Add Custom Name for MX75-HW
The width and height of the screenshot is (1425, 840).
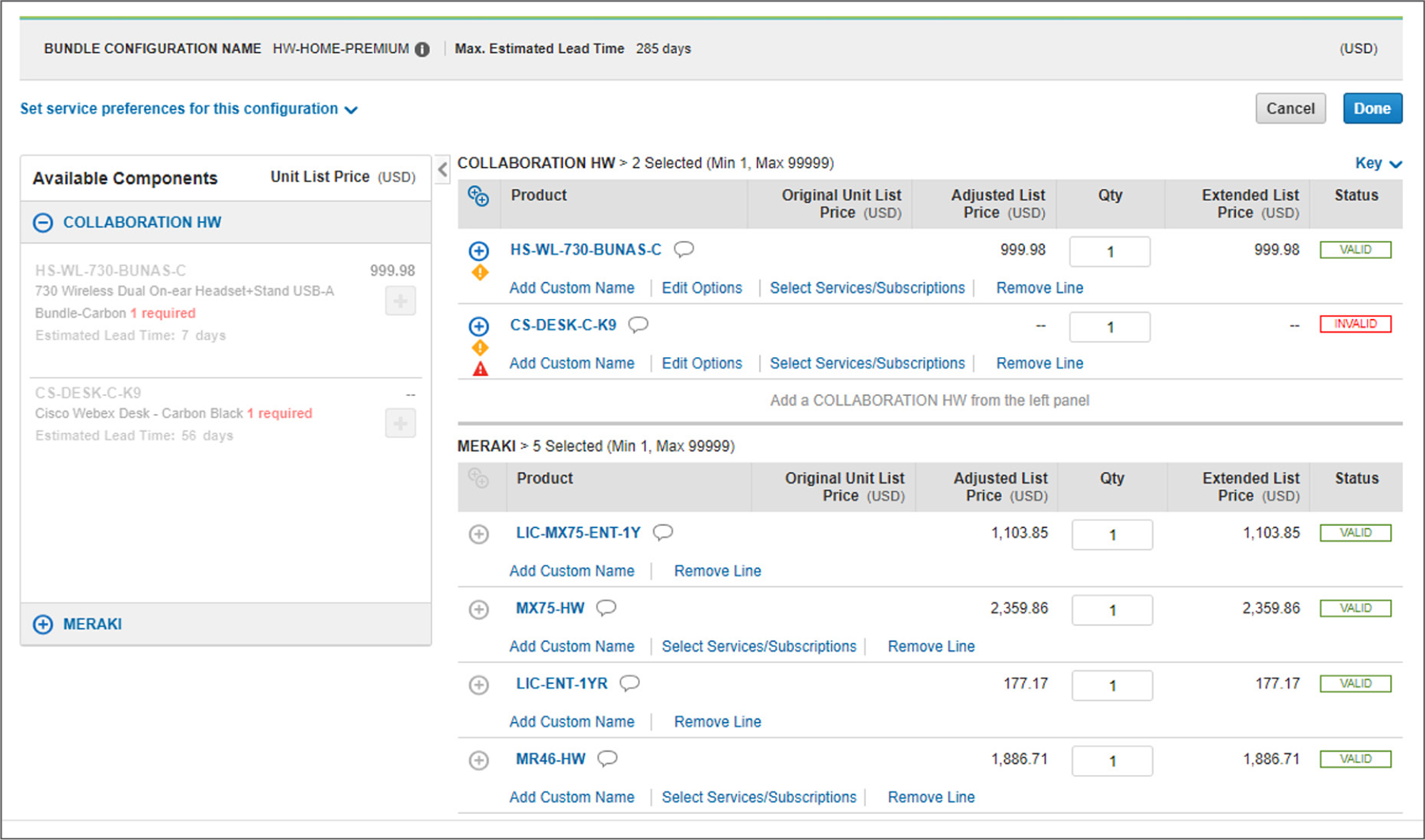[572, 646]
